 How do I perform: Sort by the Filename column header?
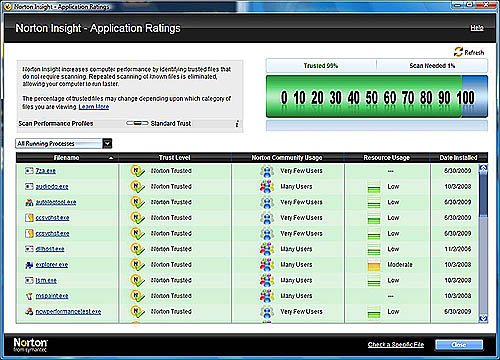pyautogui.click(x=67, y=158)
